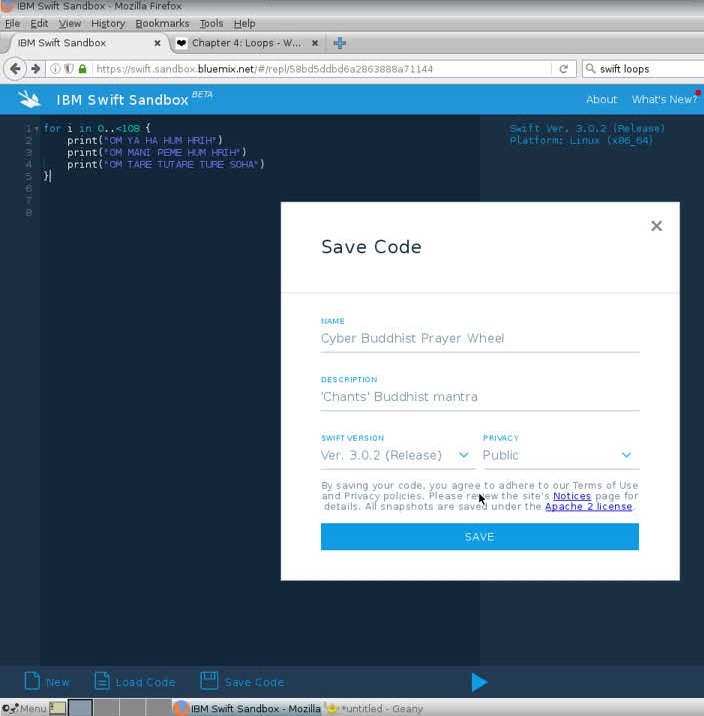The width and height of the screenshot is (704, 716).
Task: Click the Save Code floppy disk icon
Action: [x=209, y=681]
